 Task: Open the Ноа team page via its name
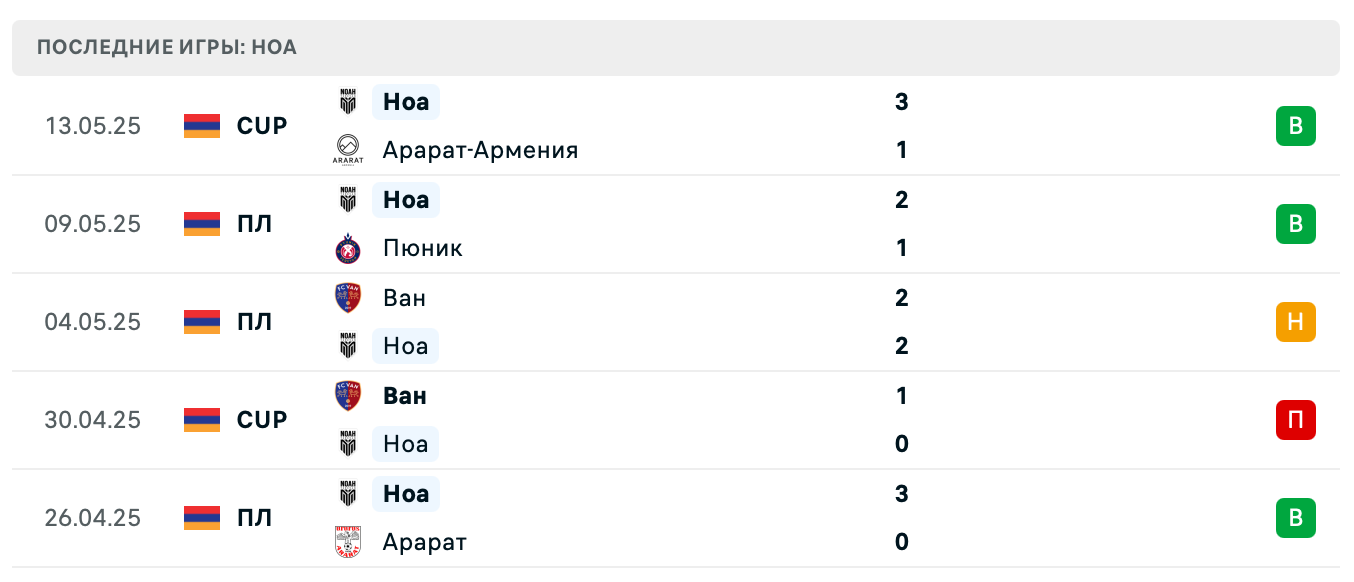click(405, 101)
